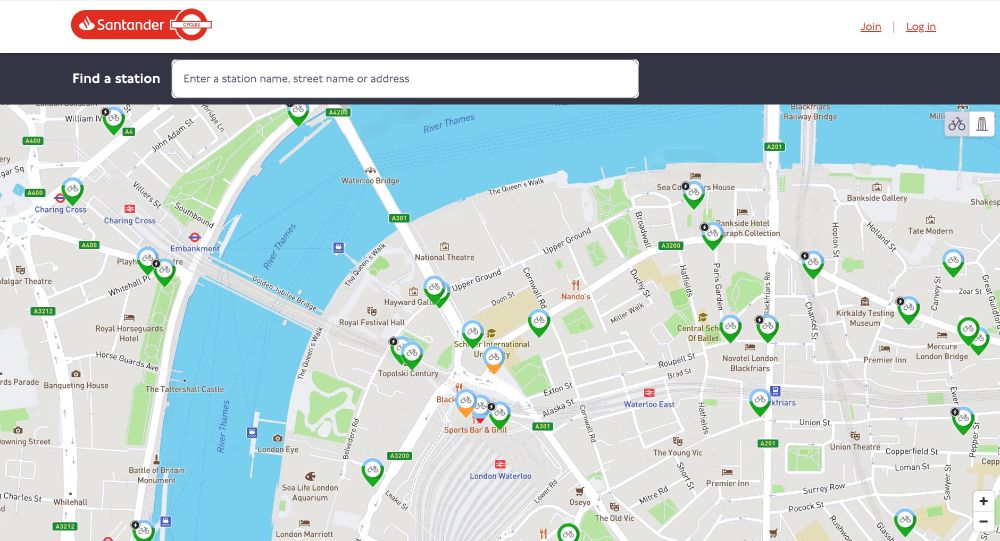Click the river pier ferry icon near Queen's Walk
1000x541 pixels.
(x=339, y=248)
